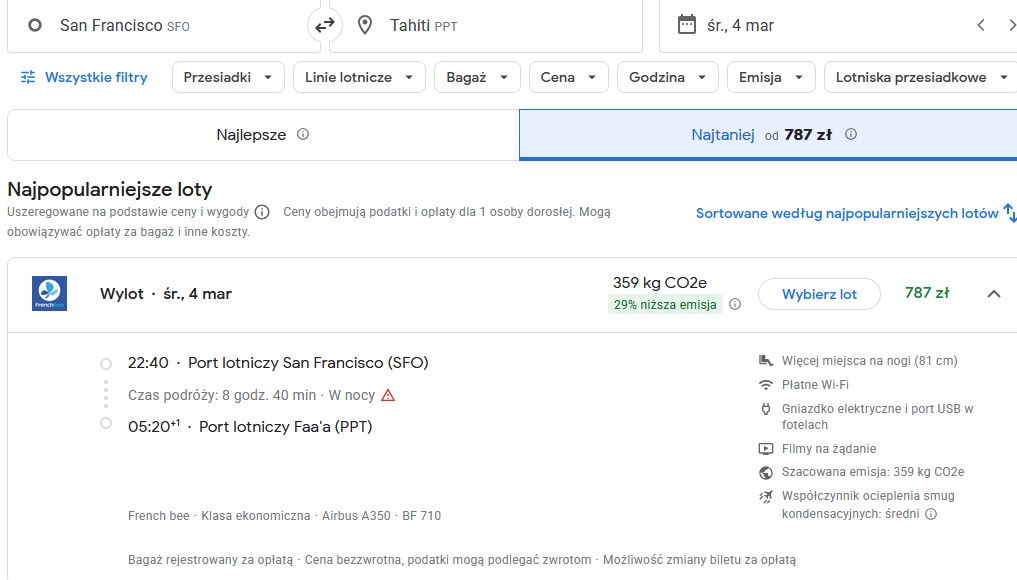Viewport: 1017px width, 580px height.
Task: Swap origin and destination airports
Action: pos(324,25)
